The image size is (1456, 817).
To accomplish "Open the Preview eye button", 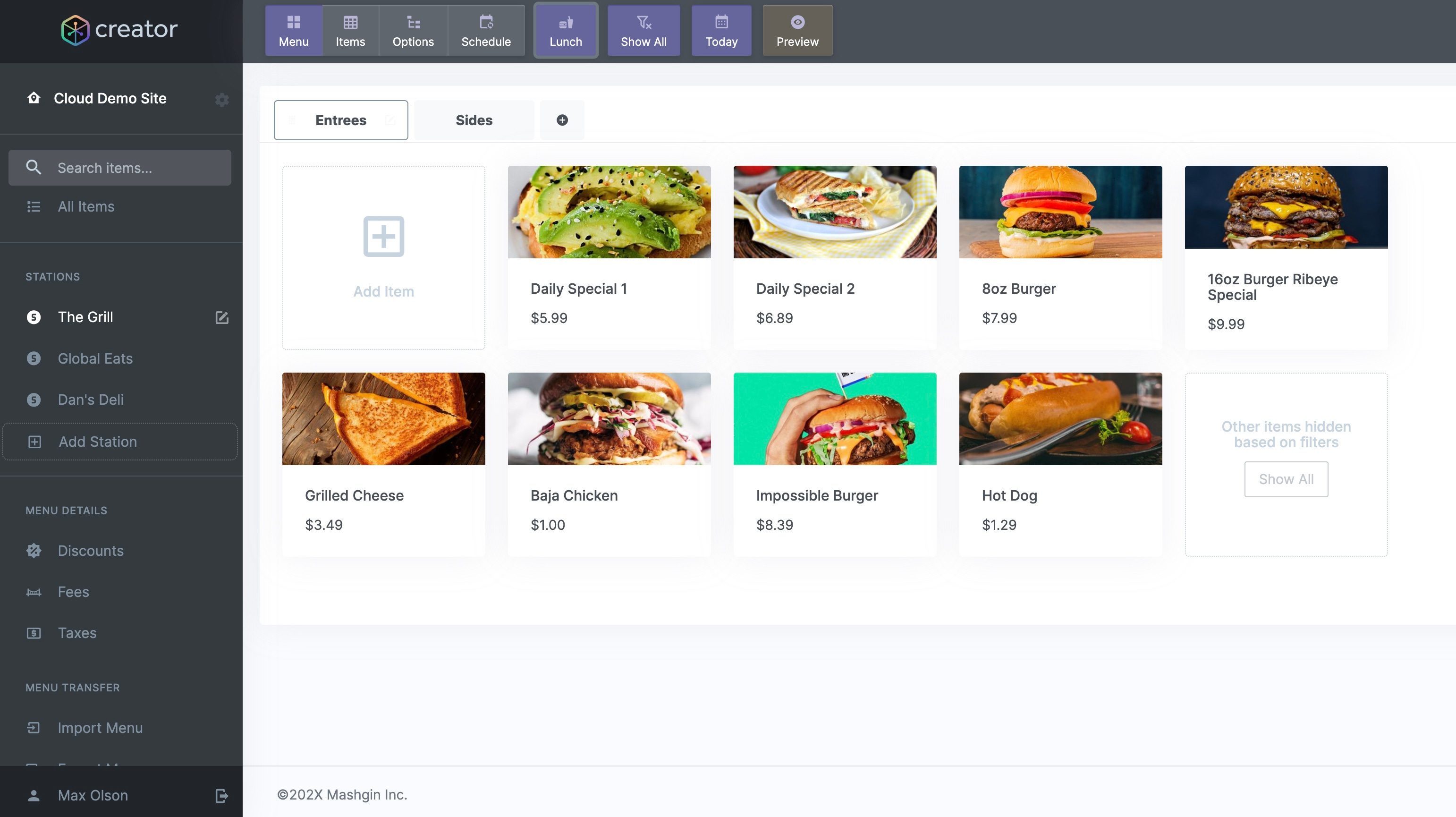I will (797, 31).
